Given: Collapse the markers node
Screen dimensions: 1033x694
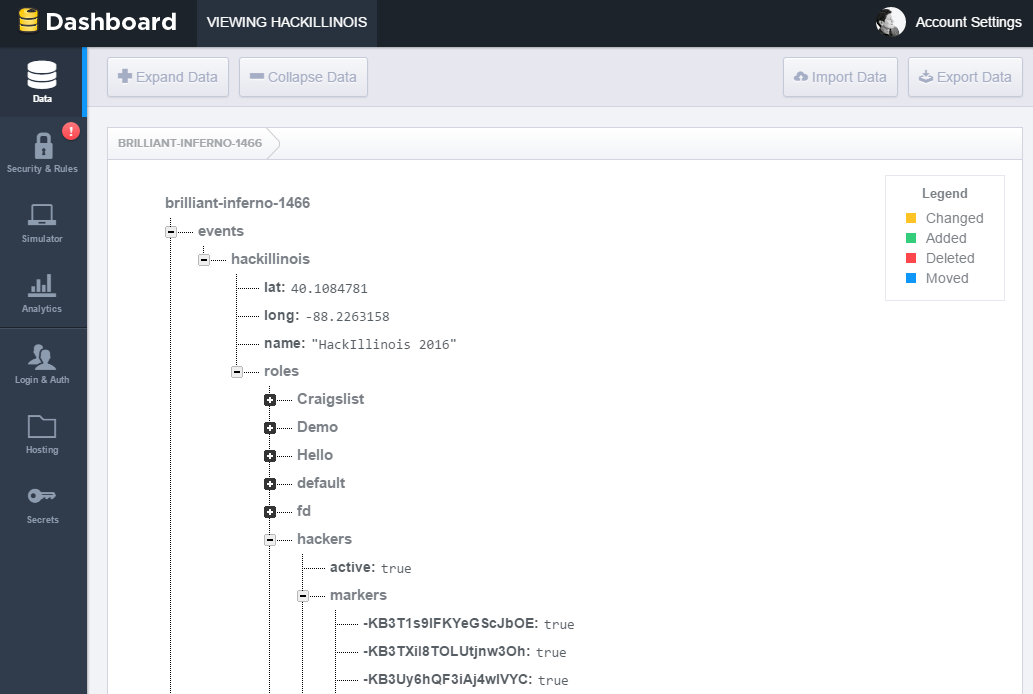Looking at the screenshot, I should click(302, 596).
